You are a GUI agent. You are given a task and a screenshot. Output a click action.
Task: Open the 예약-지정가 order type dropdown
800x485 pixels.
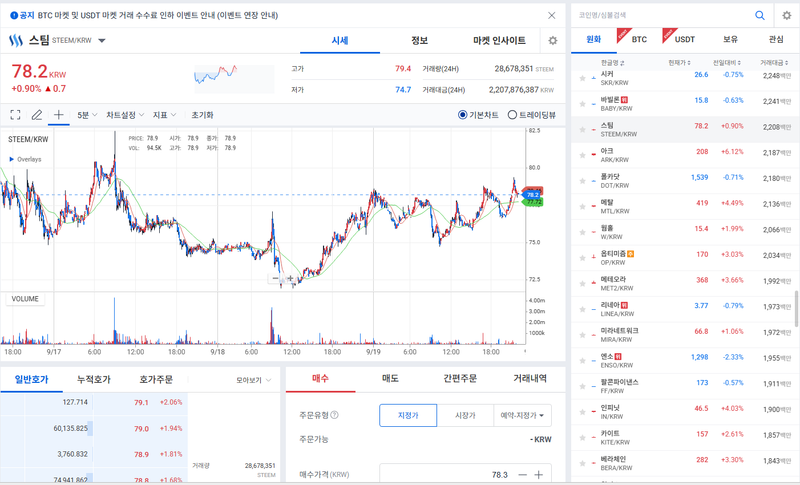522,415
